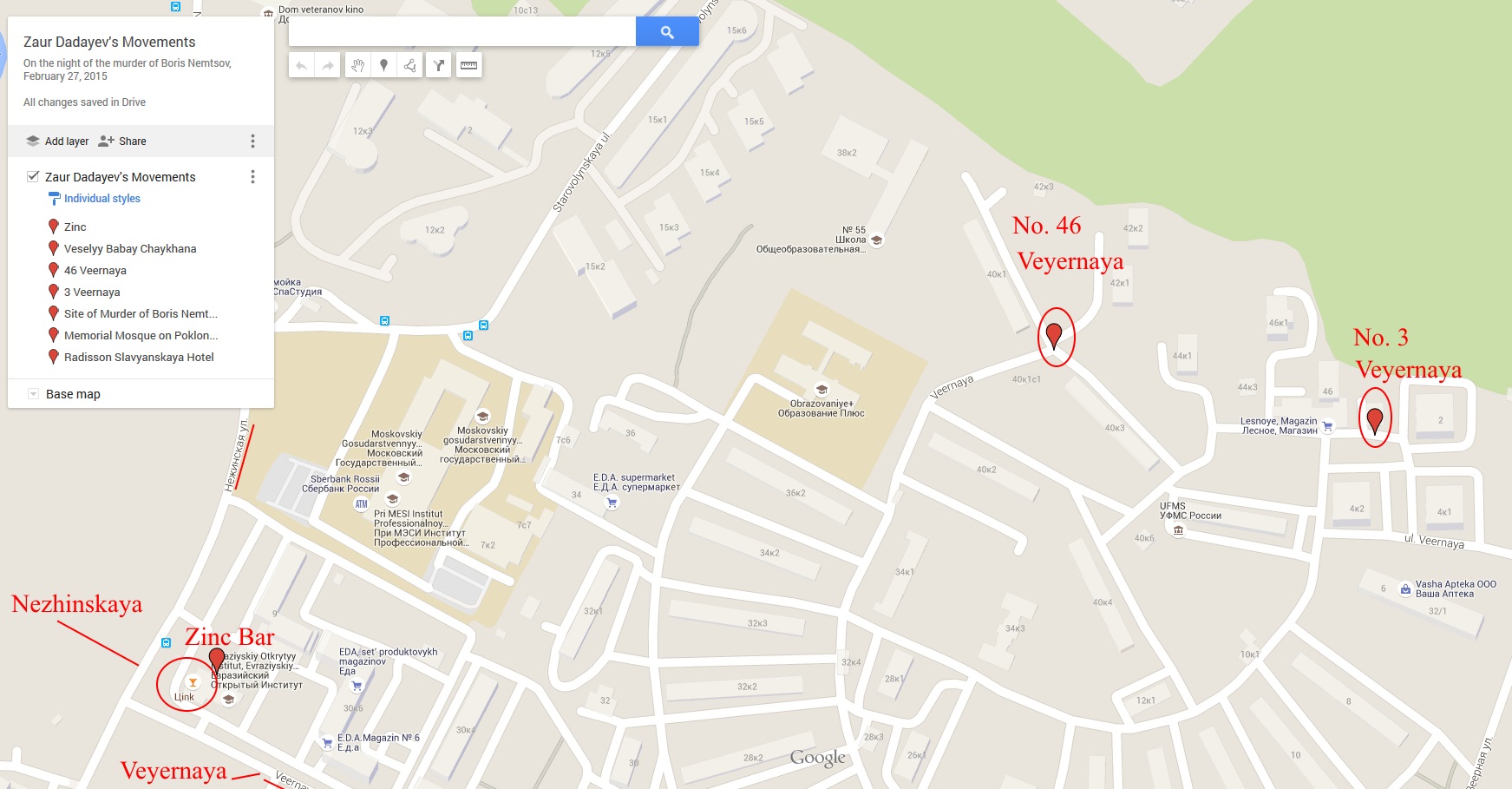
Task: Open the add directions tool
Action: (439, 65)
